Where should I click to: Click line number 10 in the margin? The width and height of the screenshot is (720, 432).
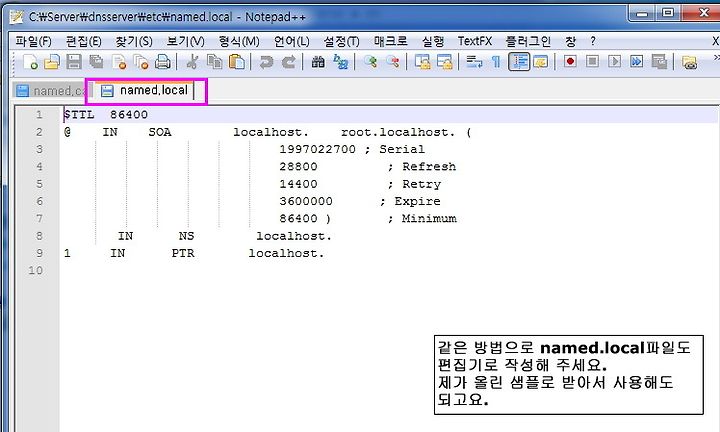pos(36,270)
